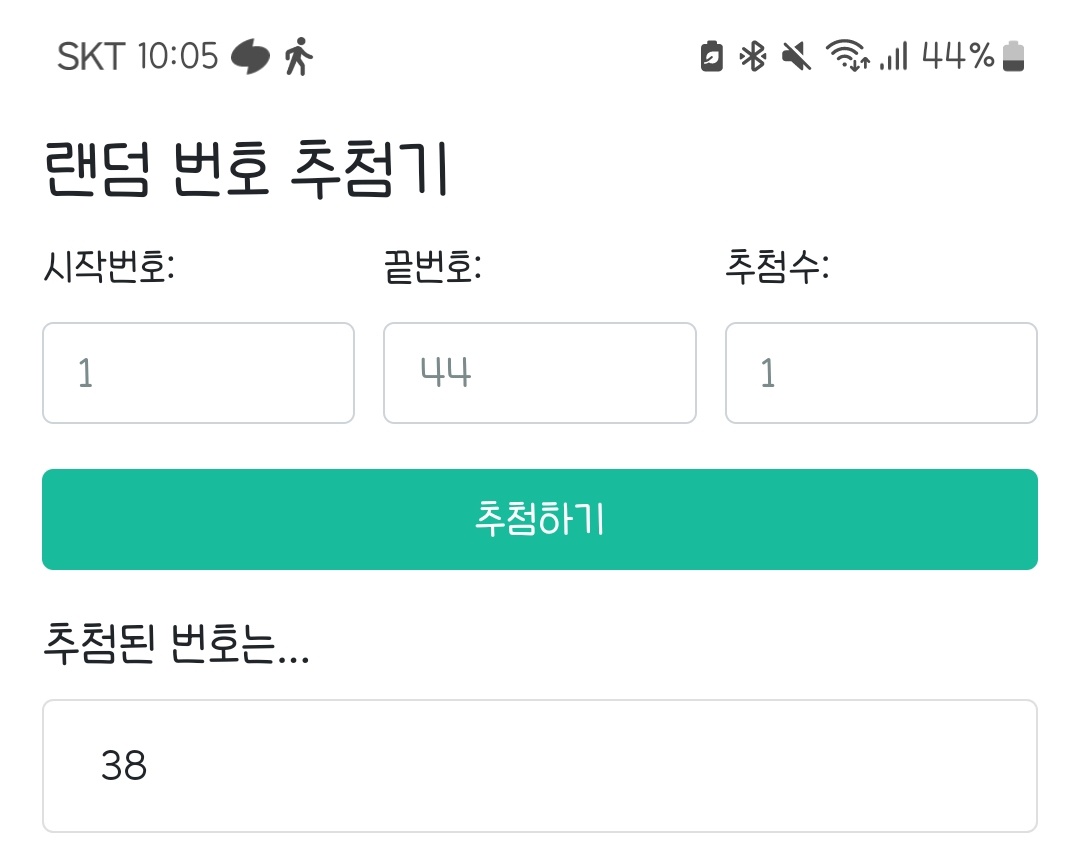Tap the muted sound icon
The height and width of the screenshot is (860, 1076).
point(796,57)
